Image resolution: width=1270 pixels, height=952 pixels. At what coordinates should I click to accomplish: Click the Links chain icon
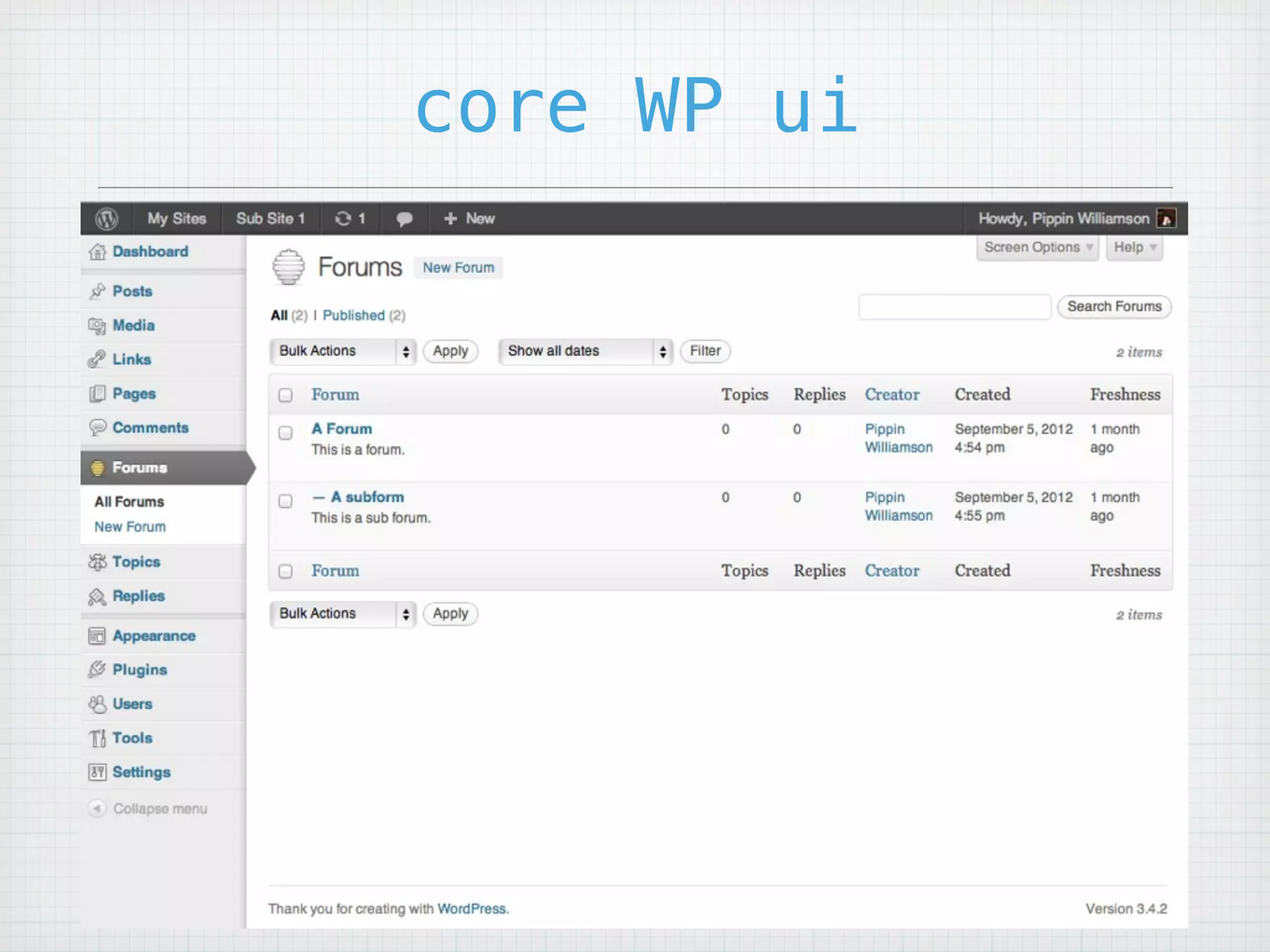click(97, 359)
